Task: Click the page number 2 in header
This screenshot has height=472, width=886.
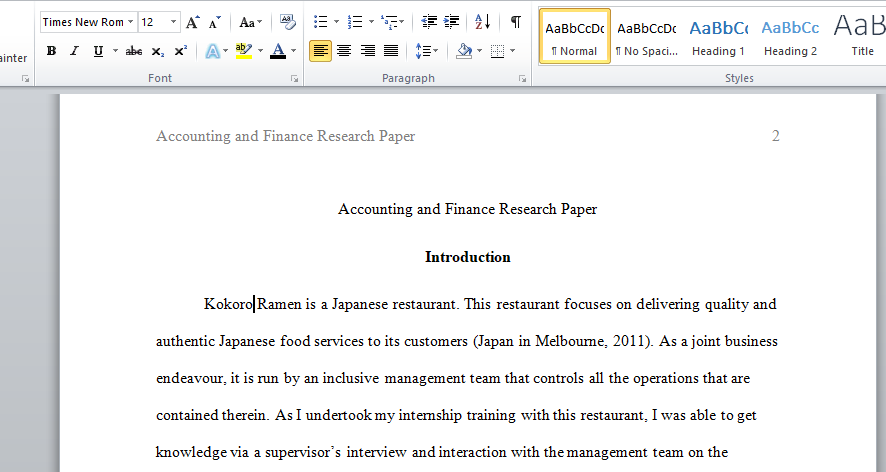Action: (x=776, y=136)
